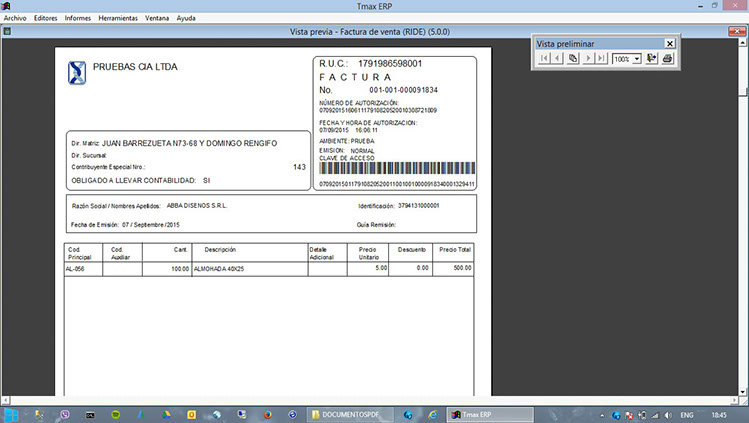
Task: Jump to last page of preview
Action: click(x=602, y=59)
